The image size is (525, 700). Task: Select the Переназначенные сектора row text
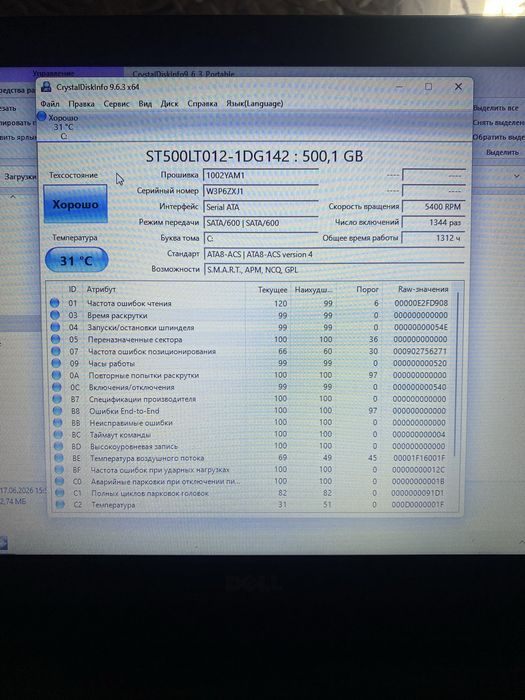coord(135,339)
